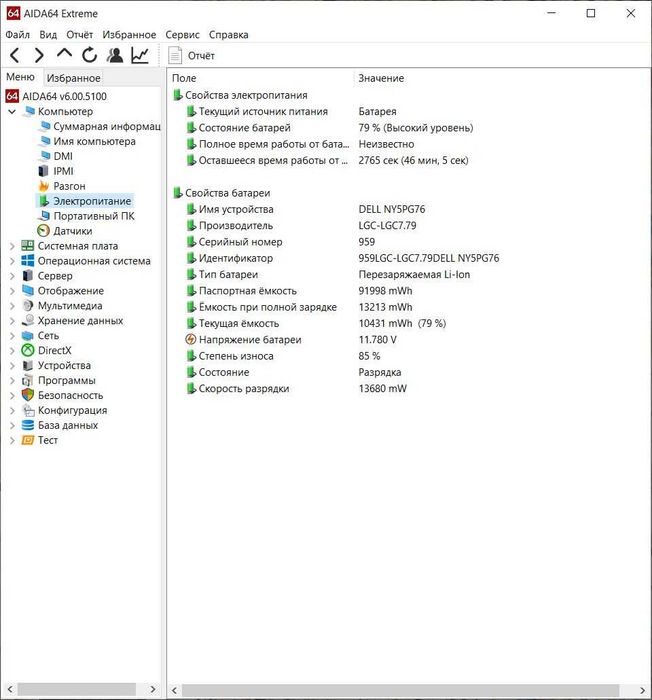The width and height of the screenshot is (652, 700).
Task: Expand the Операционная система node
Action: (12, 261)
